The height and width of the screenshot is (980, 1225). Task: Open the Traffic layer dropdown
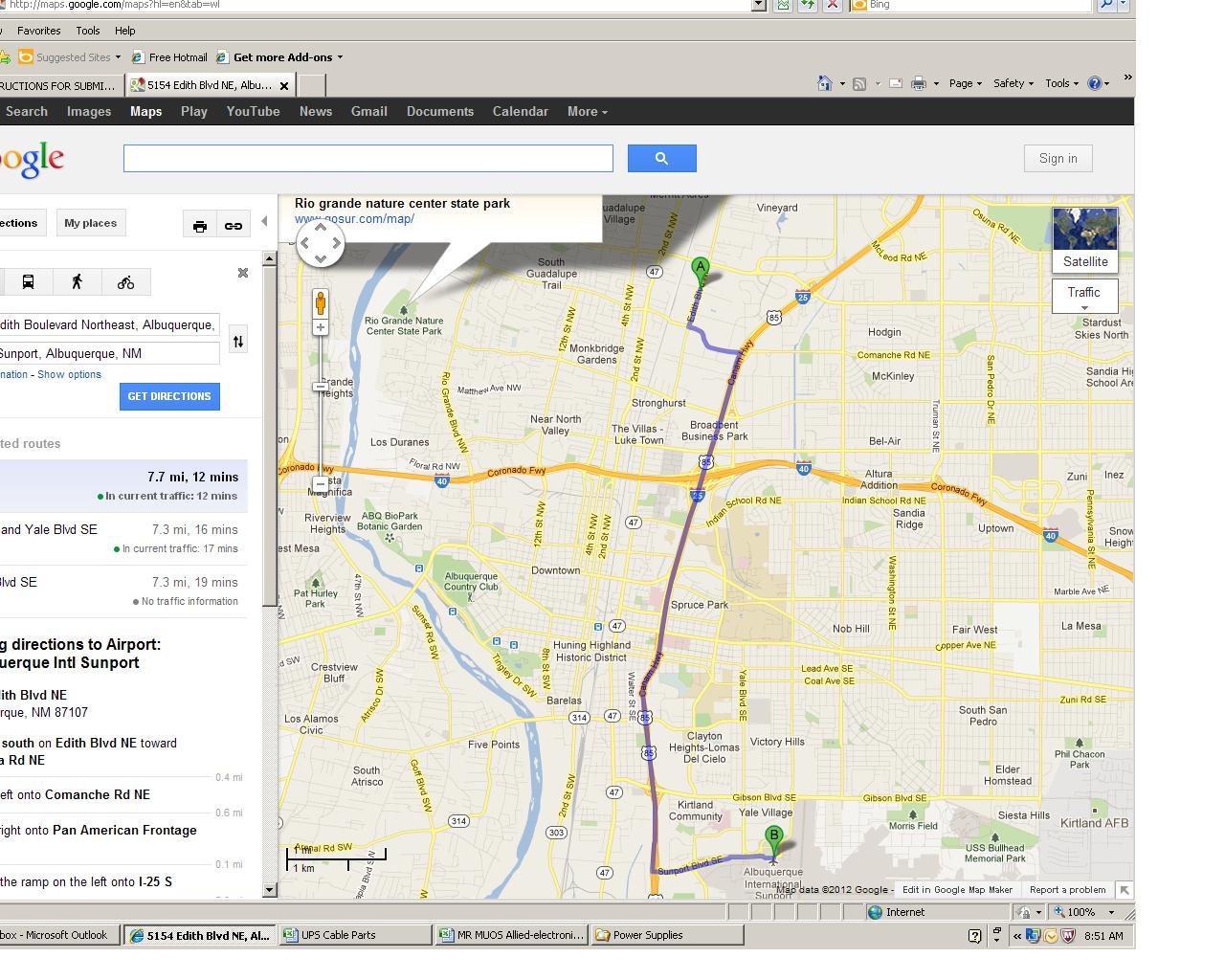coord(1084,296)
